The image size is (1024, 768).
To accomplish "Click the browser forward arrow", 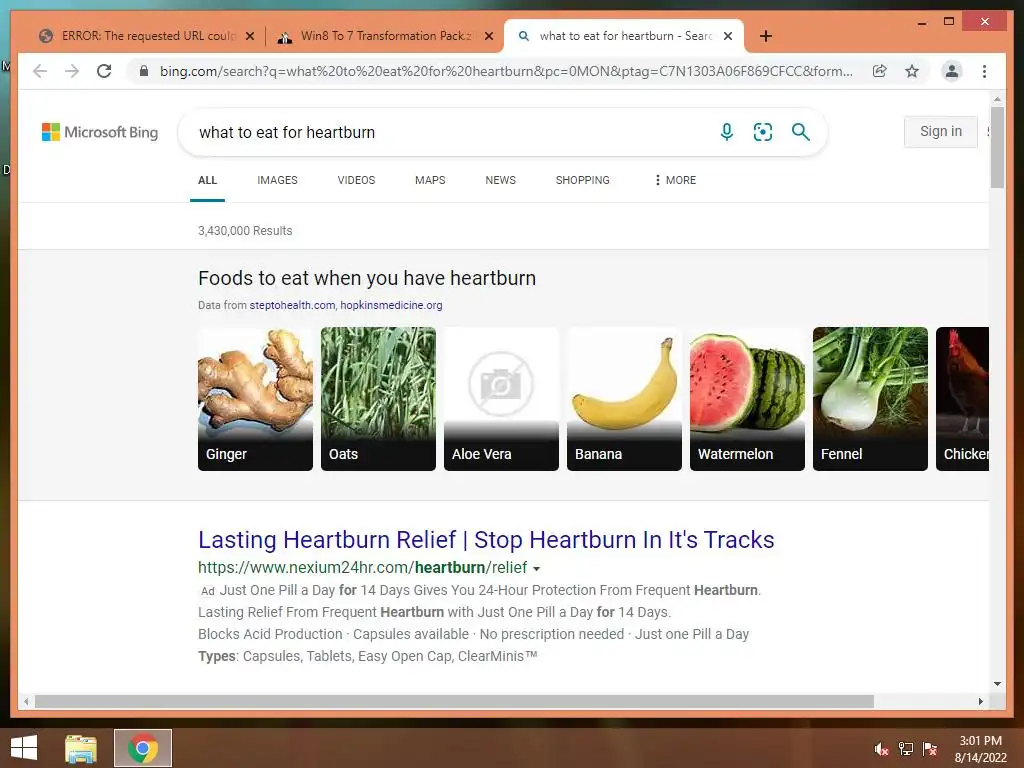I will [72, 71].
